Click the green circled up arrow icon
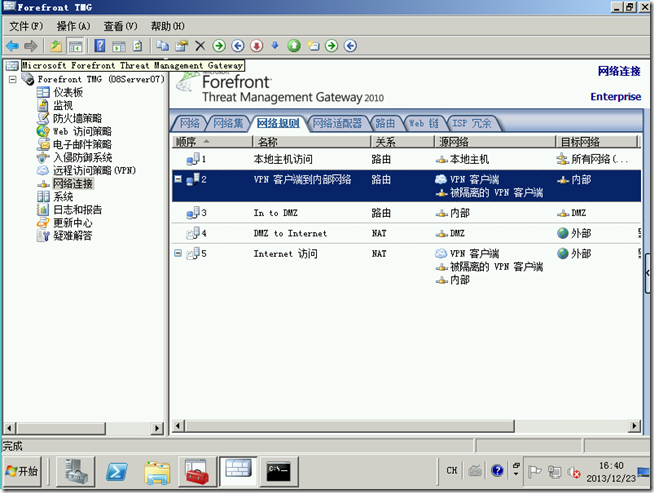Viewport: 654px width, 493px height. click(294, 46)
